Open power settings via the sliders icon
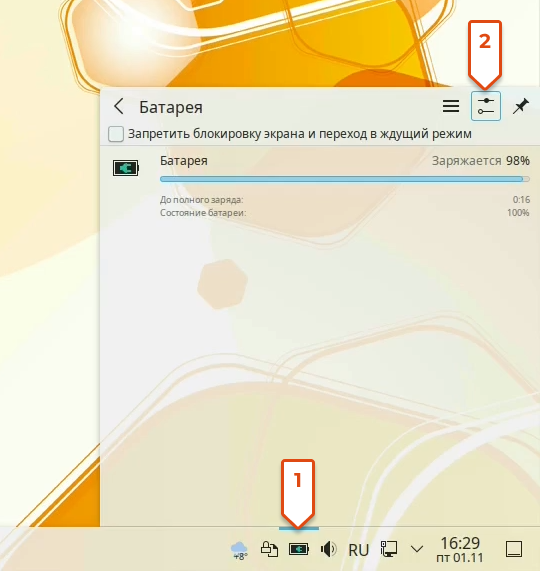Screen dimensions: 540x571 486,106
